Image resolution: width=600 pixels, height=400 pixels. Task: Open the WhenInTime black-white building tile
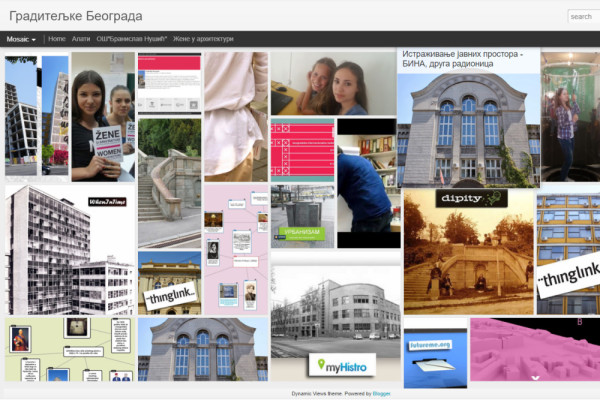tap(70, 250)
